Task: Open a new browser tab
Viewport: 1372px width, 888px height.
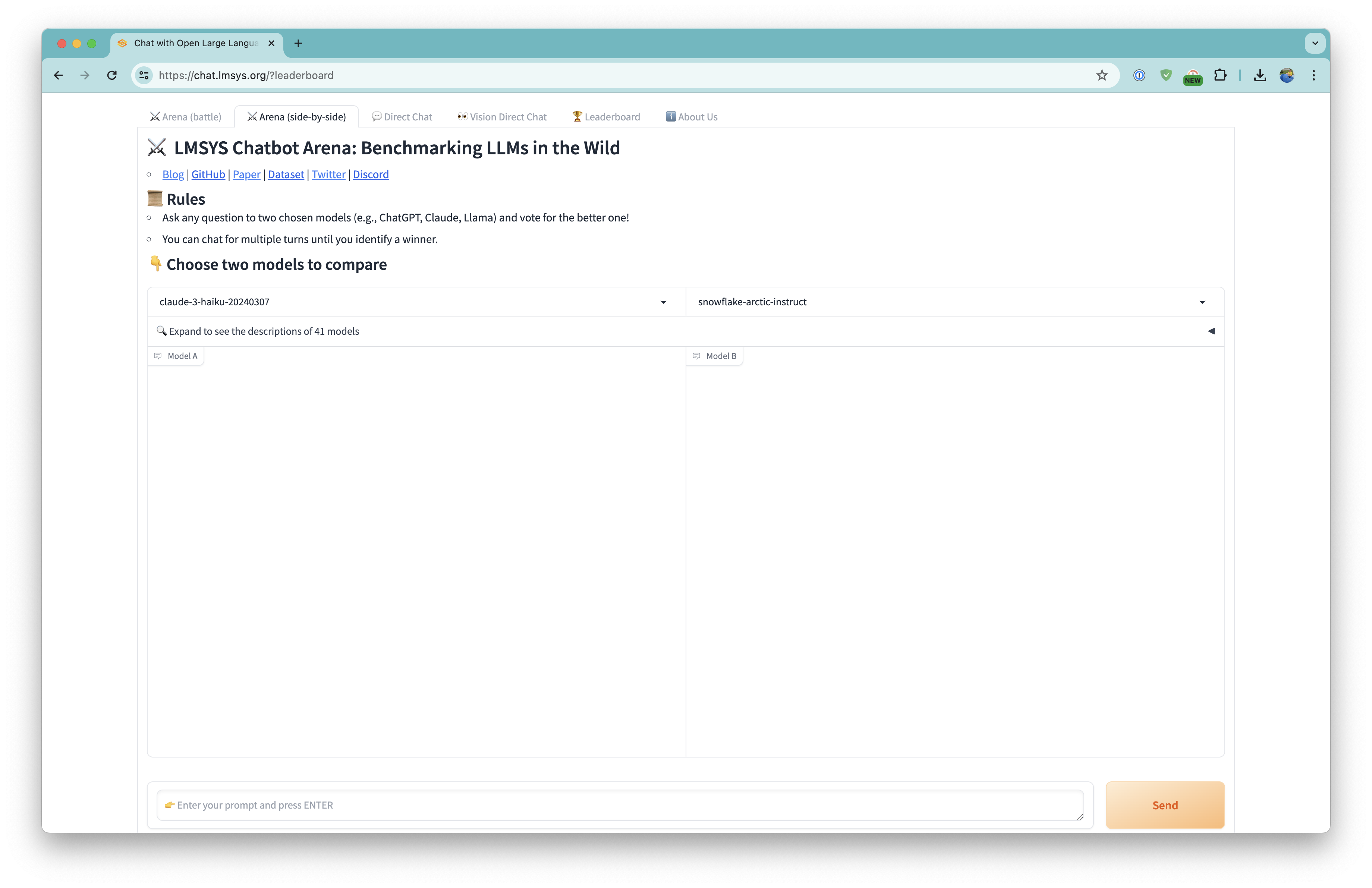Action: [298, 43]
